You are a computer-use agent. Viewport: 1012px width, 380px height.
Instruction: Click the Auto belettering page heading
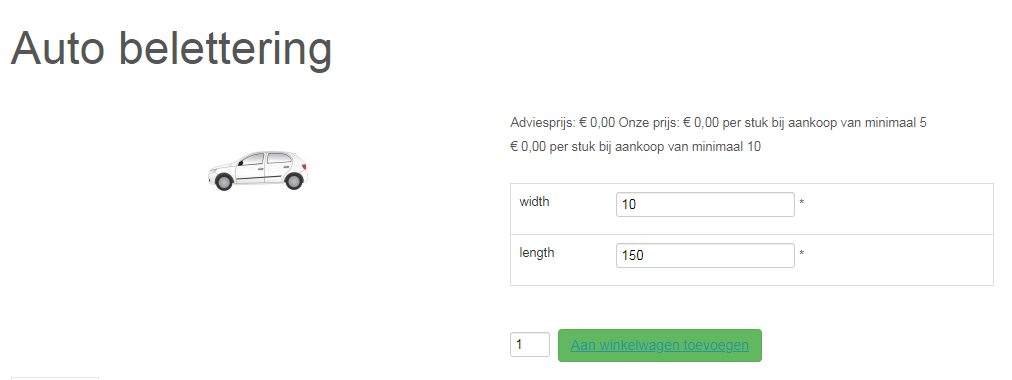[x=171, y=48]
